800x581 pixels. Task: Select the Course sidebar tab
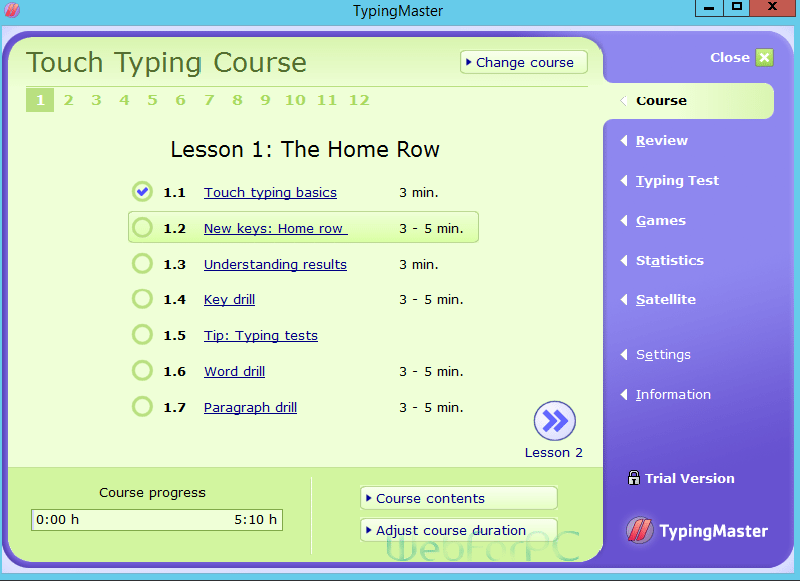[689, 100]
